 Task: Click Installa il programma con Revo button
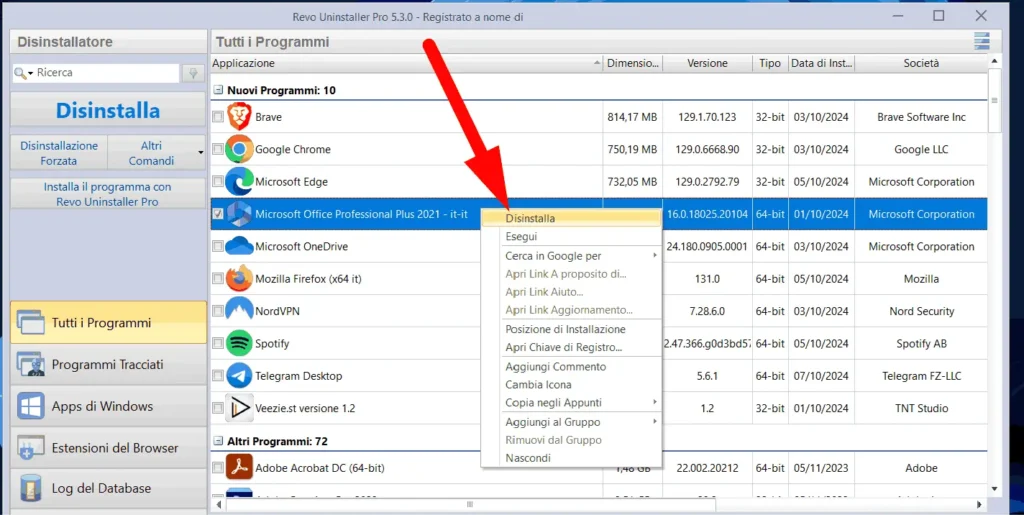(x=108, y=195)
